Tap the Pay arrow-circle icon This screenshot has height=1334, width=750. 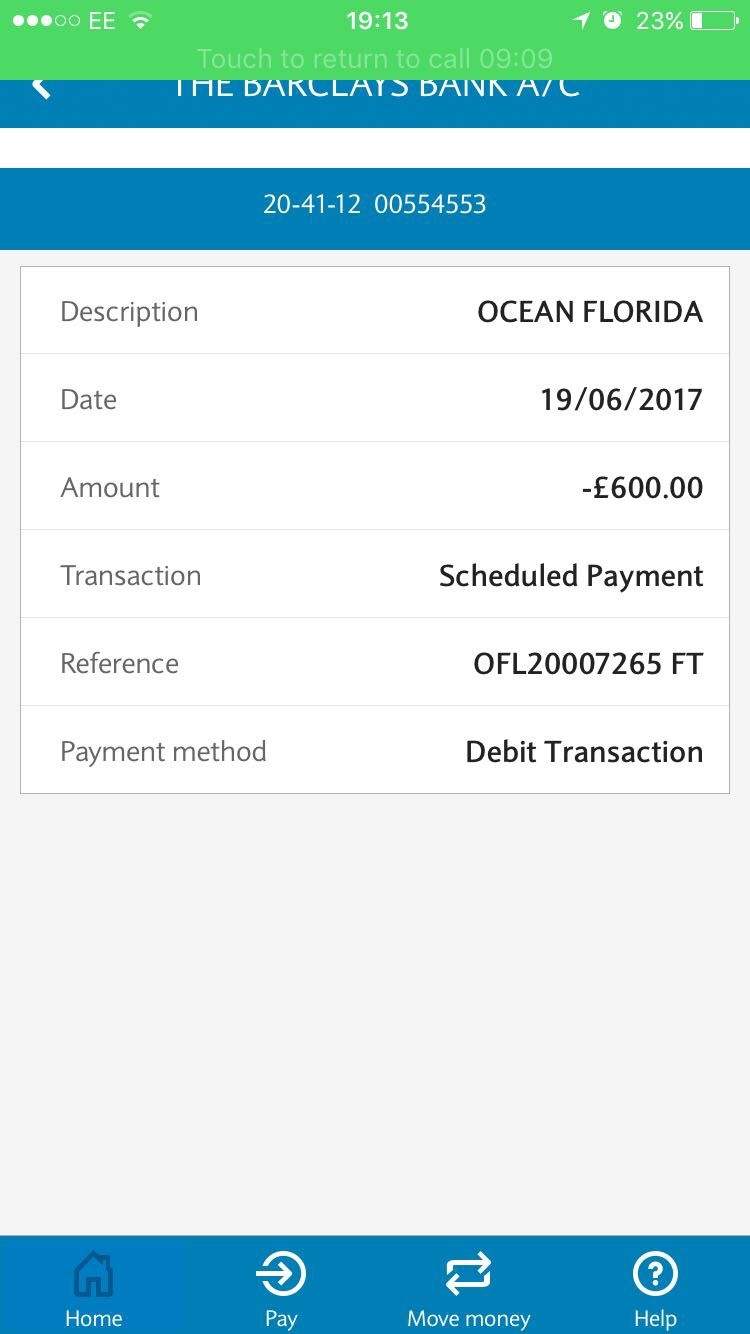(281, 1275)
